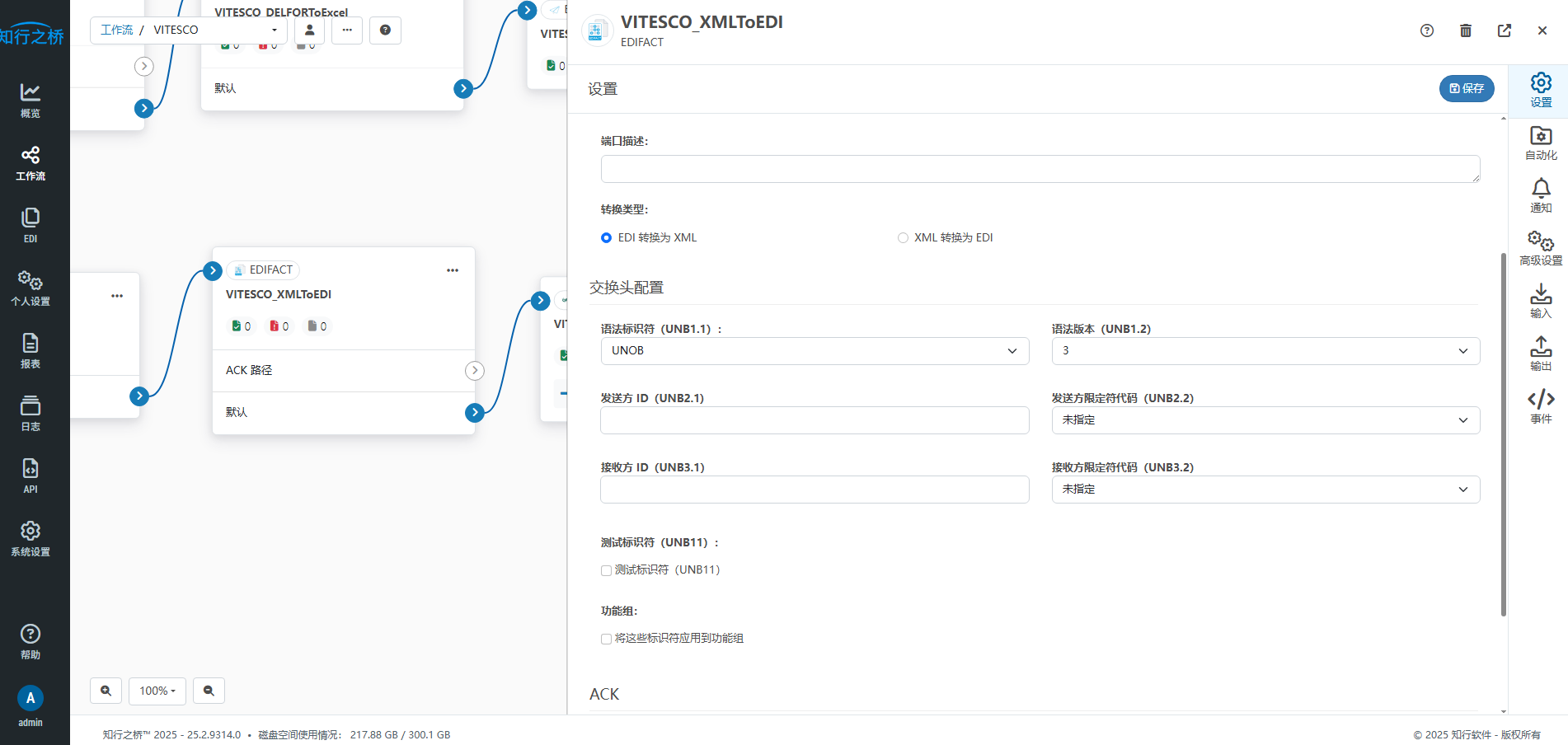Go to 报表 reports in sidebar
The height and width of the screenshot is (745, 1568).
pyautogui.click(x=31, y=350)
